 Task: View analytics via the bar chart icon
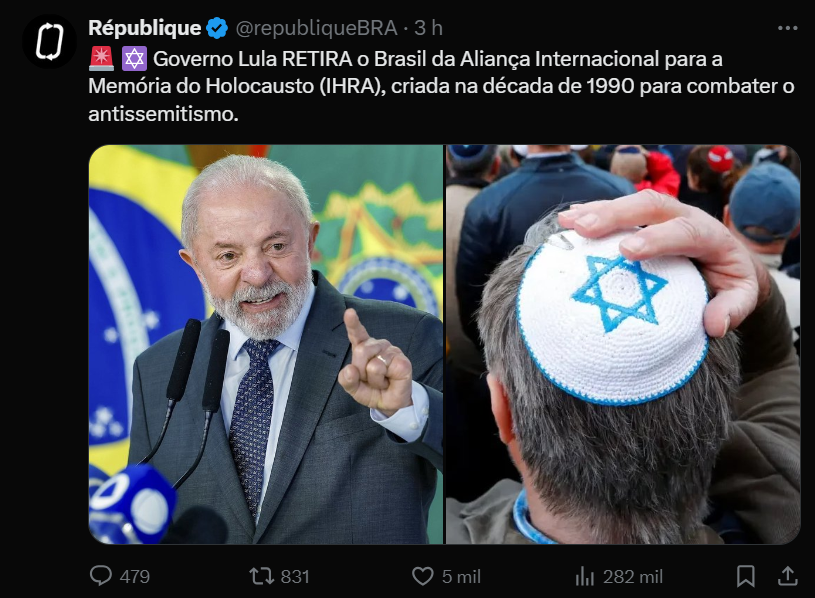[x=585, y=576]
